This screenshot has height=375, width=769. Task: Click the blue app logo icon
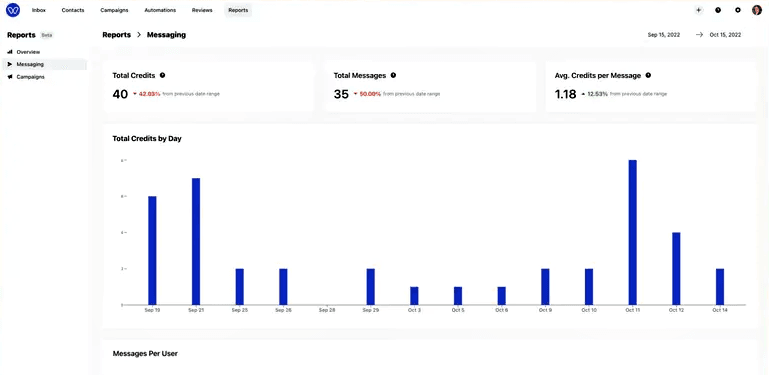point(13,10)
